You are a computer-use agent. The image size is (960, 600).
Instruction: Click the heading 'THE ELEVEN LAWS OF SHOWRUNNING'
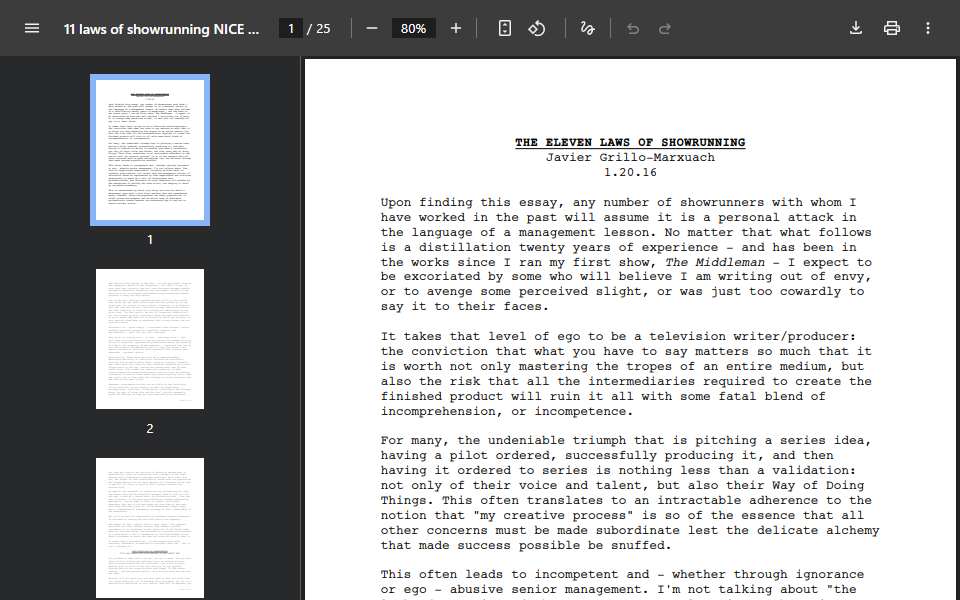[x=630, y=143]
